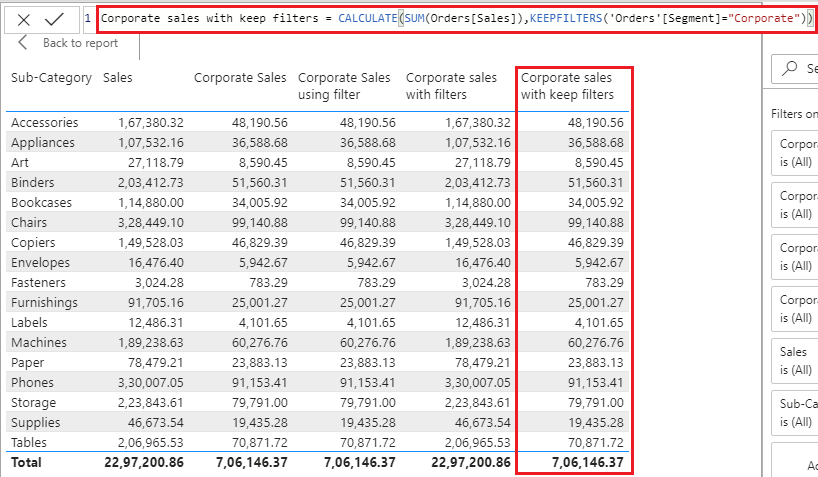Expand the Sales filter card
818x477 pixels.
tap(797, 360)
